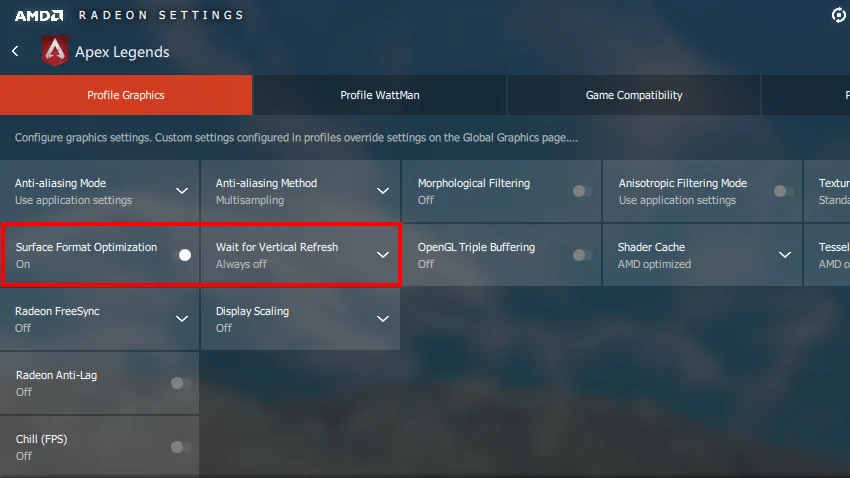This screenshot has width=850, height=478.
Task: Switch to Profile WattMan tab
Action: click(379, 95)
